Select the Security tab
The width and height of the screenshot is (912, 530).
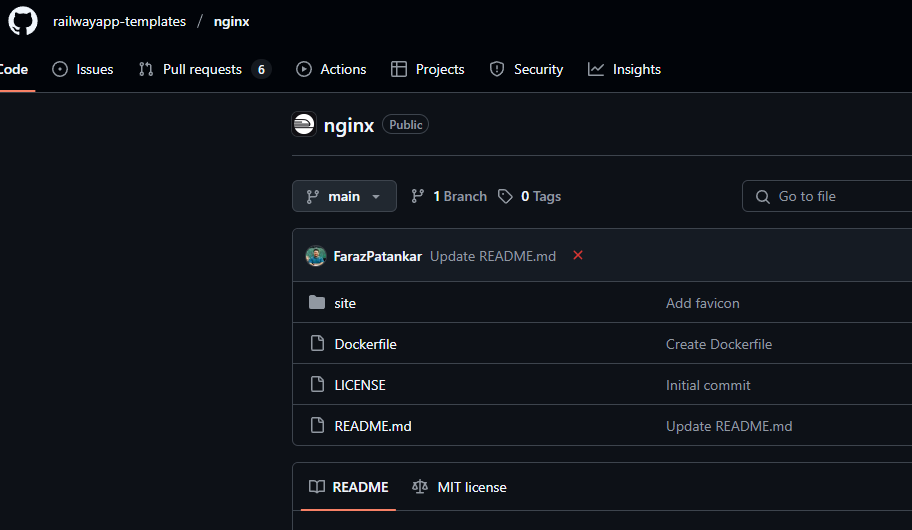coord(526,69)
